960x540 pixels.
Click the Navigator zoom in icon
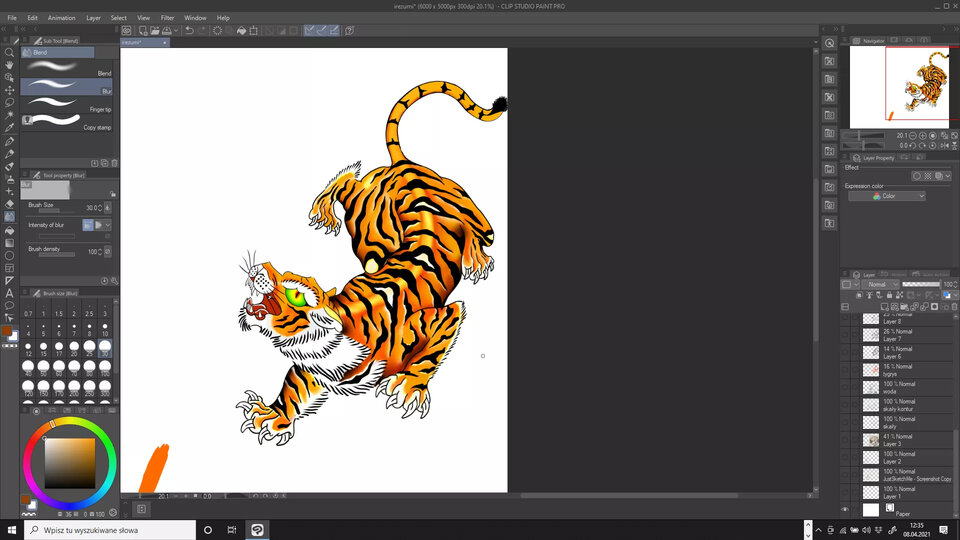923,135
